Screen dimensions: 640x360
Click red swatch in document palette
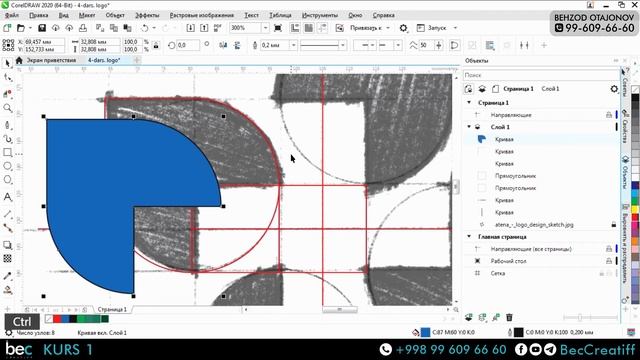click(57, 319)
